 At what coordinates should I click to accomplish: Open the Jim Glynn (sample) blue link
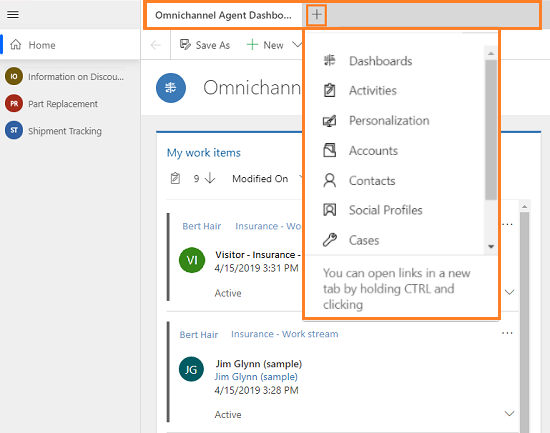256,377
